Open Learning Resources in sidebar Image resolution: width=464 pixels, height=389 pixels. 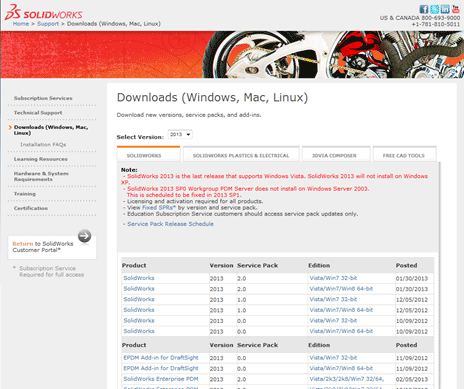40,159
